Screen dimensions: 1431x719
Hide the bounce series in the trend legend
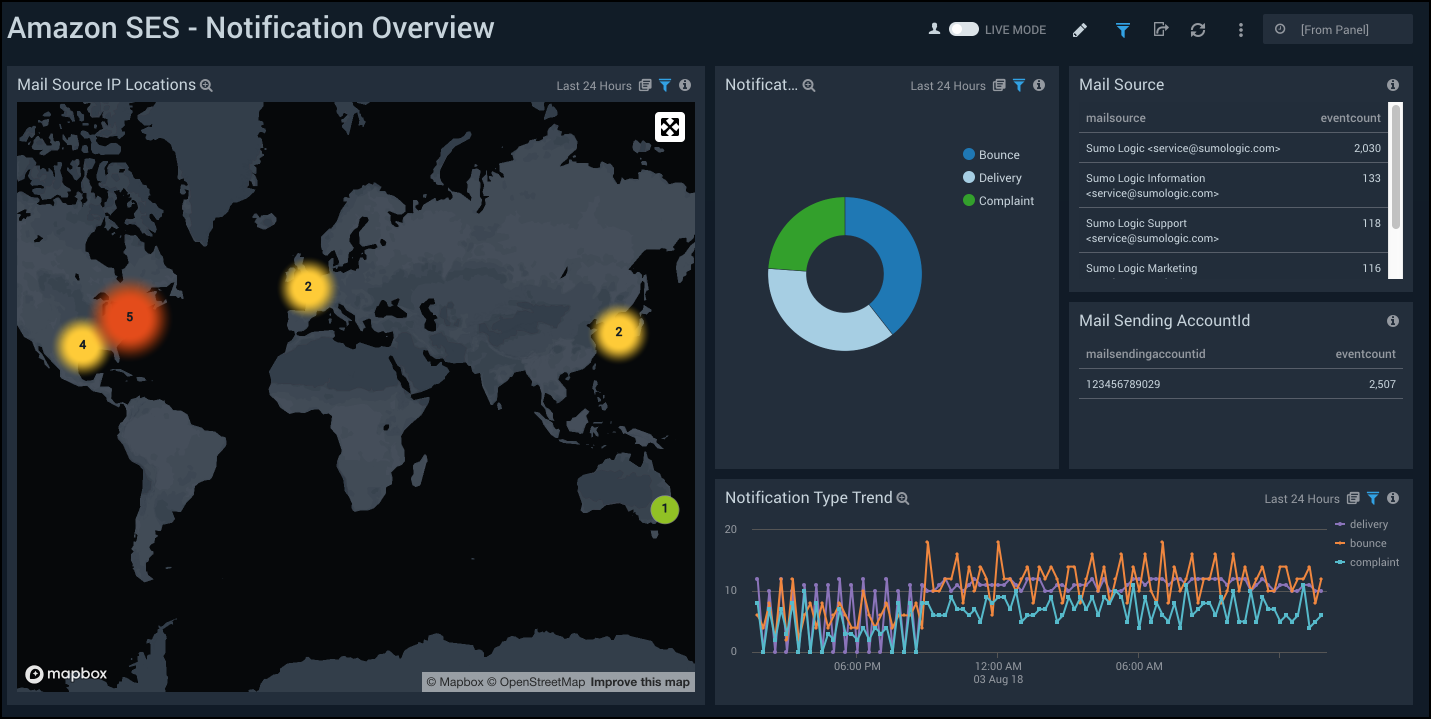coord(1368,543)
